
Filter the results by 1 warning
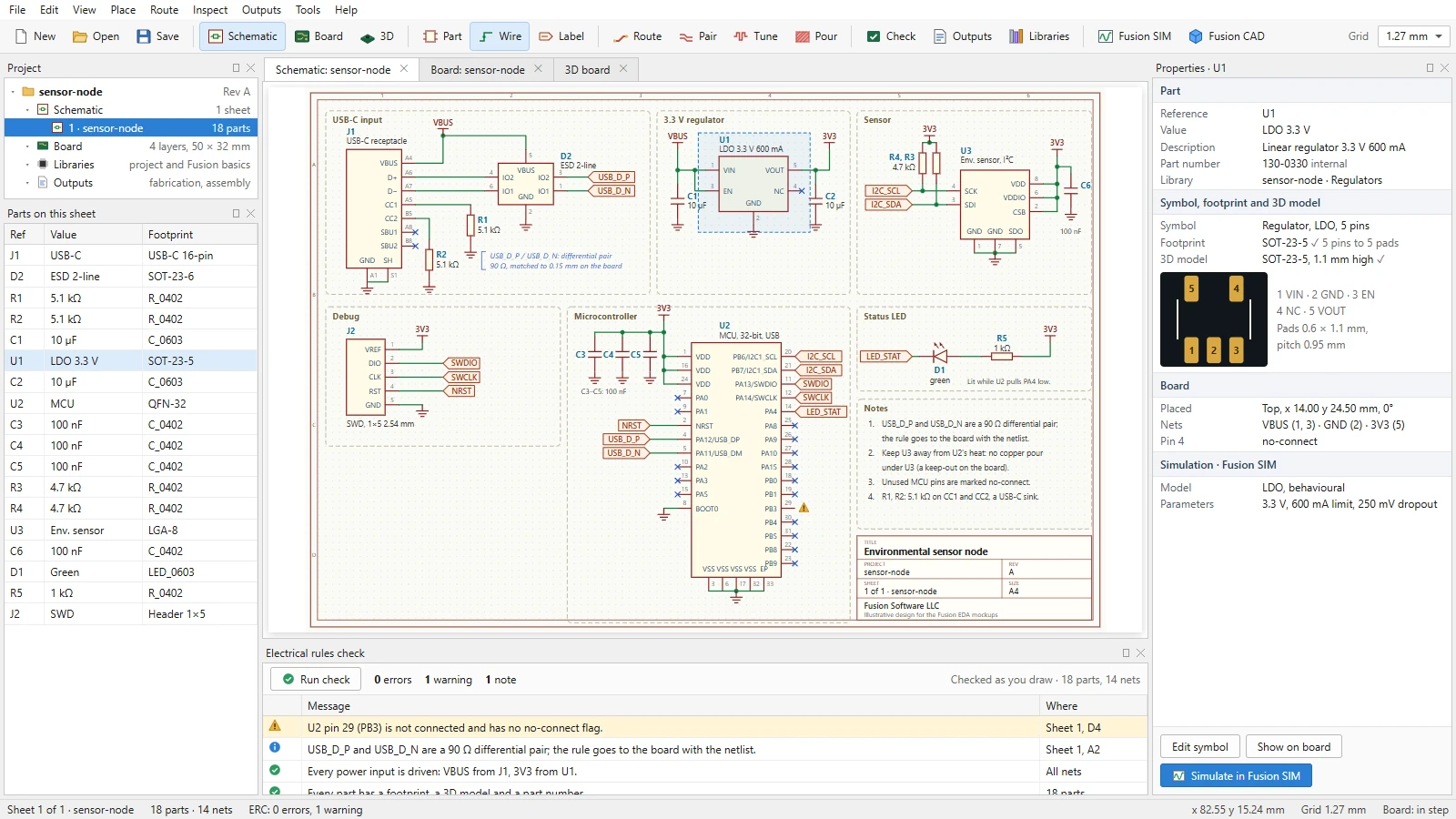tap(448, 680)
